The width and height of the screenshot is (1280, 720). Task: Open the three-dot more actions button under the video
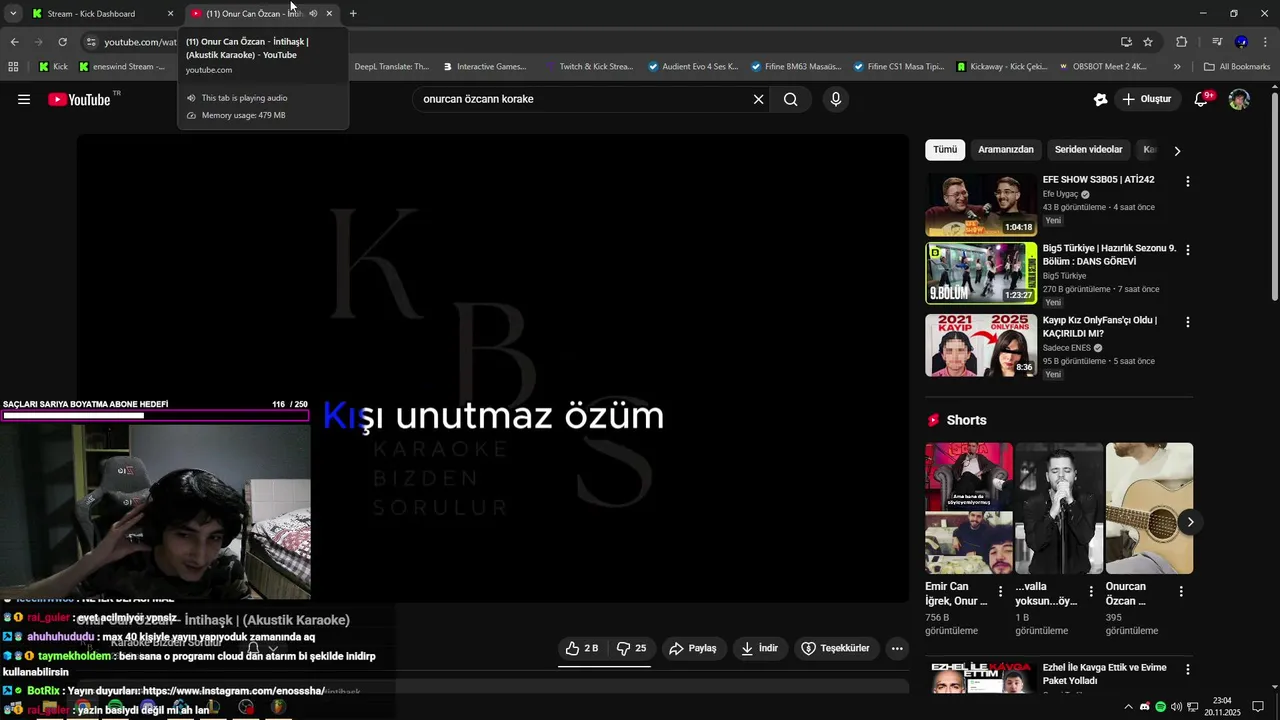click(x=897, y=648)
